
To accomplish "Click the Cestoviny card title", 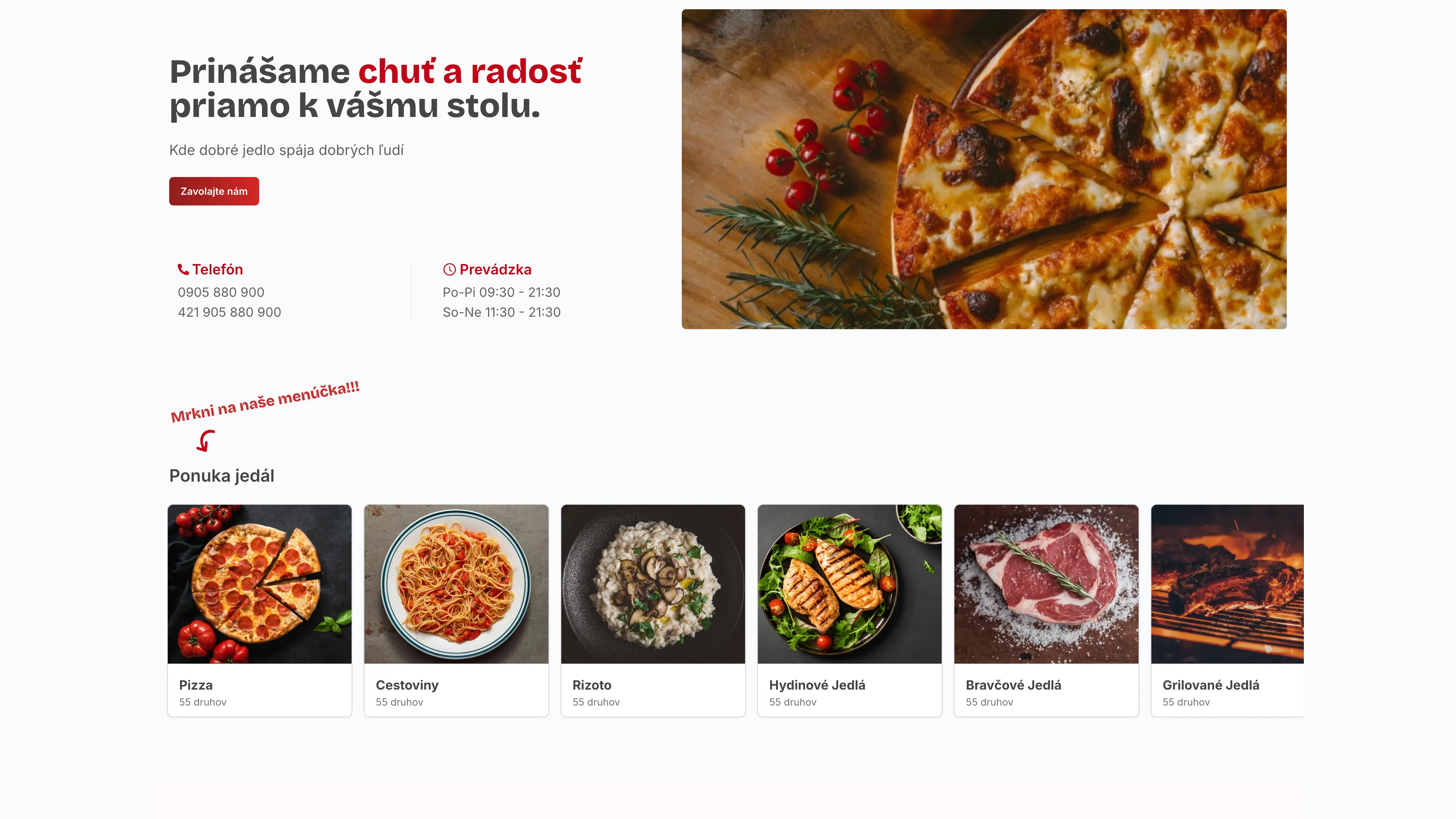I will point(407,685).
